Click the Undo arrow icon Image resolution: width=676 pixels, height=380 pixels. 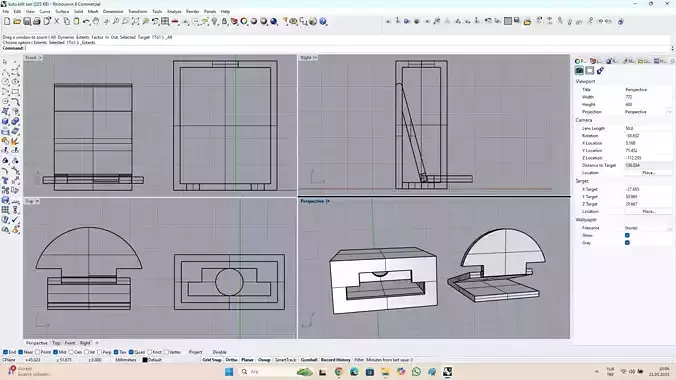[x=86, y=21]
